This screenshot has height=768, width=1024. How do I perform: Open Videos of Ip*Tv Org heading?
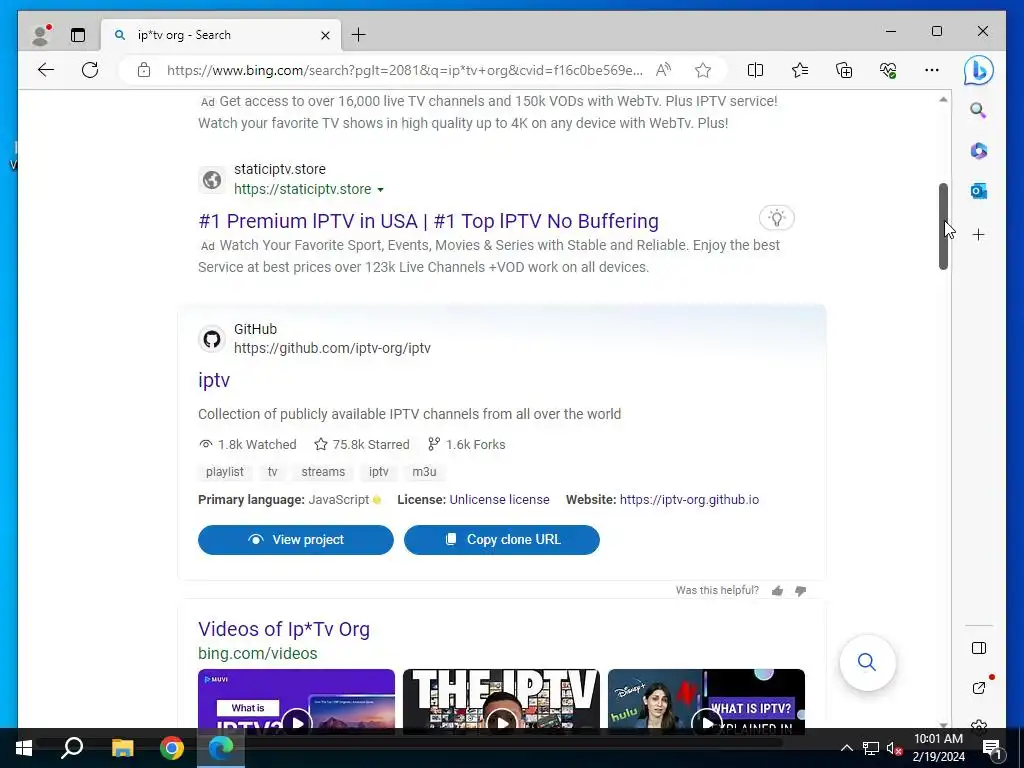click(284, 629)
